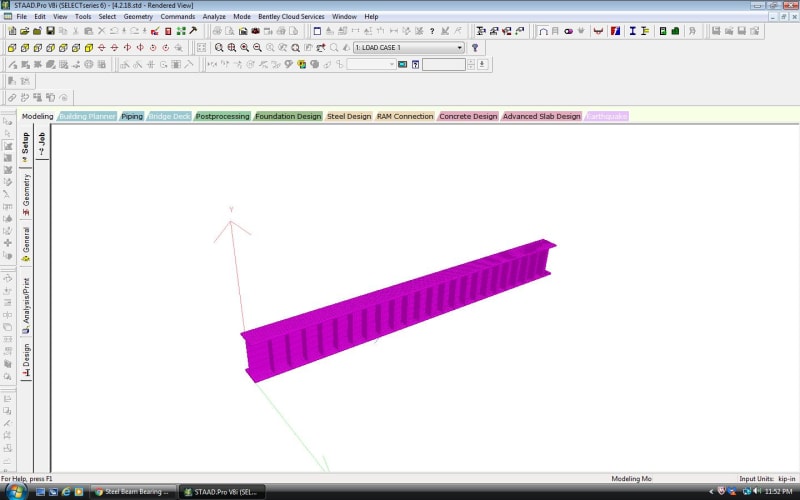The height and width of the screenshot is (500, 800).
Task: Open the Help menu
Action: (x=371, y=17)
